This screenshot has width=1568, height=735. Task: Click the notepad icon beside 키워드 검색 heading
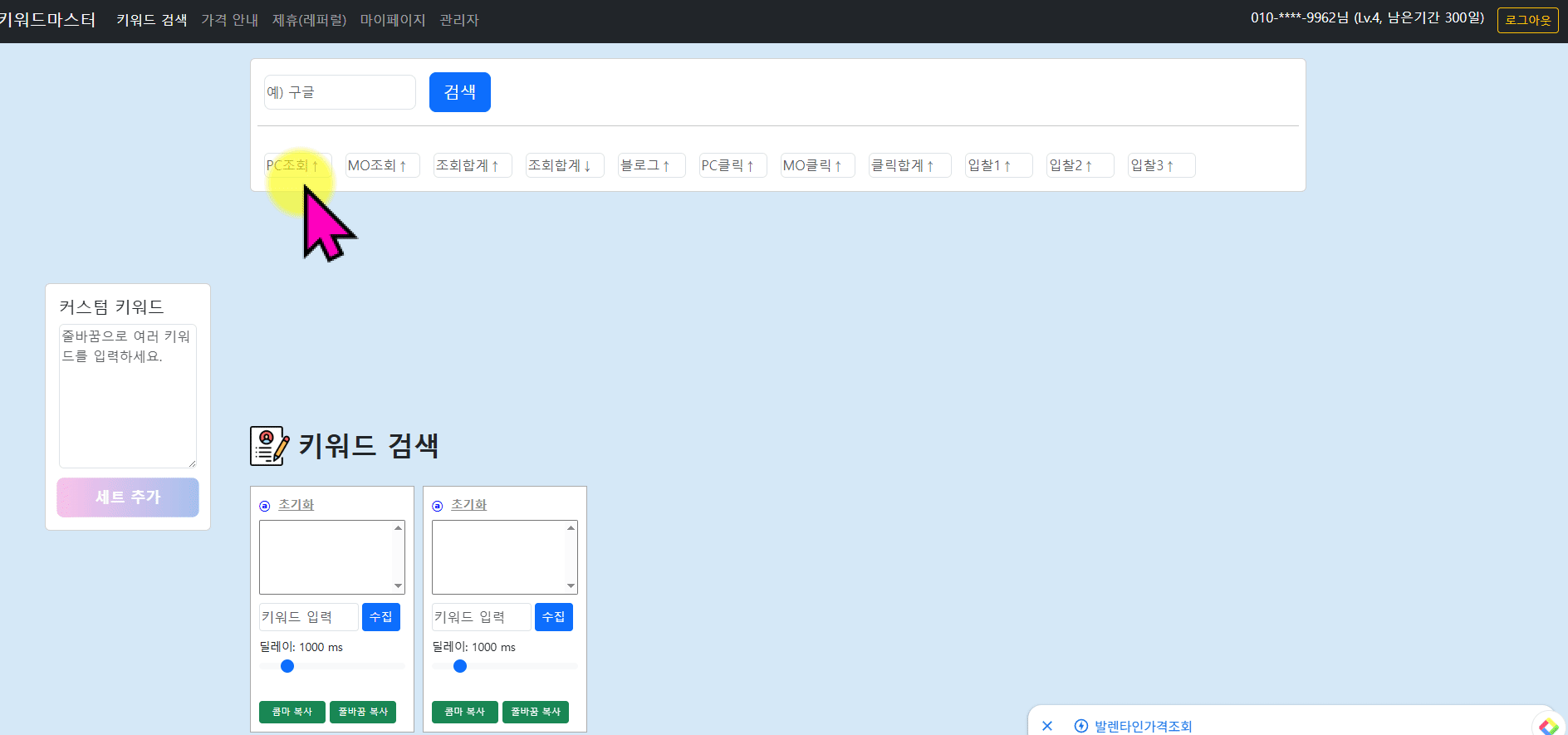pyautogui.click(x=269, y=446)
